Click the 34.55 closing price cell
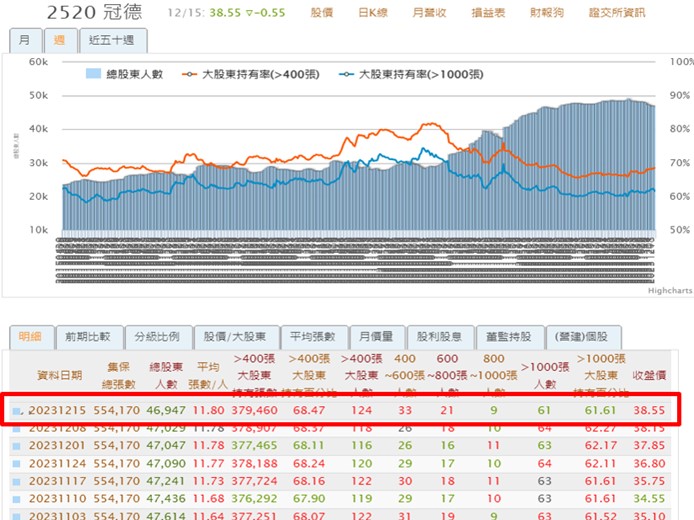This screenshot has width=694, height=520. point(649,499)
